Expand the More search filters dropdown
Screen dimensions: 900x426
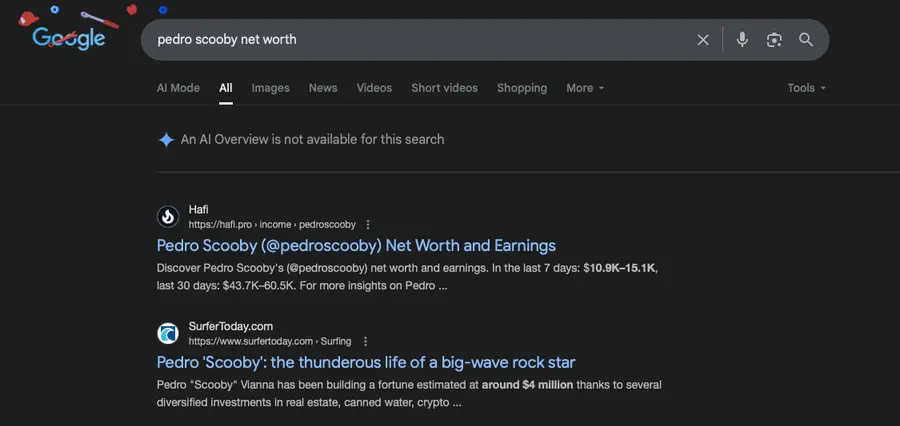[585, 88]
